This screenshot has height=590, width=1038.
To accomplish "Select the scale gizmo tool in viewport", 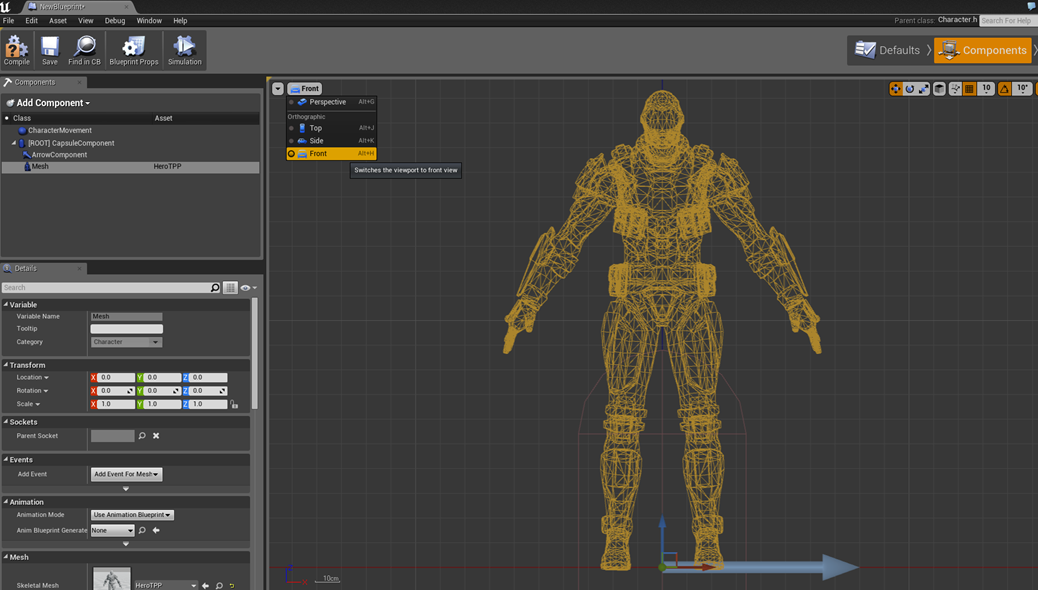I will [923, 89].
